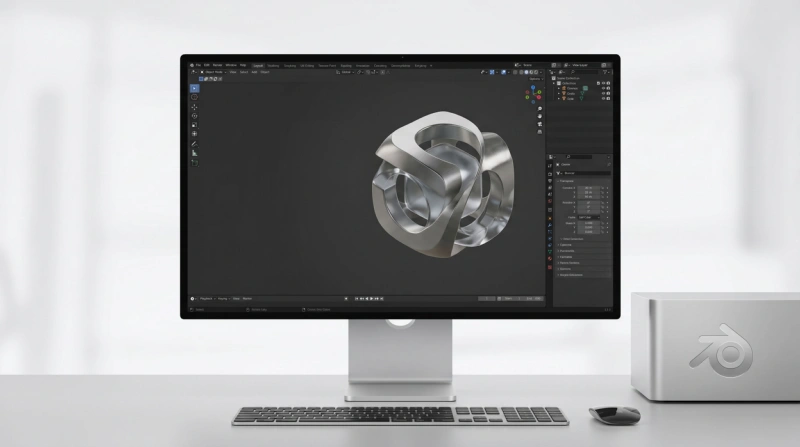Disable Collection in renders camera icon
The image size is (800, 447).
[608, 83]
